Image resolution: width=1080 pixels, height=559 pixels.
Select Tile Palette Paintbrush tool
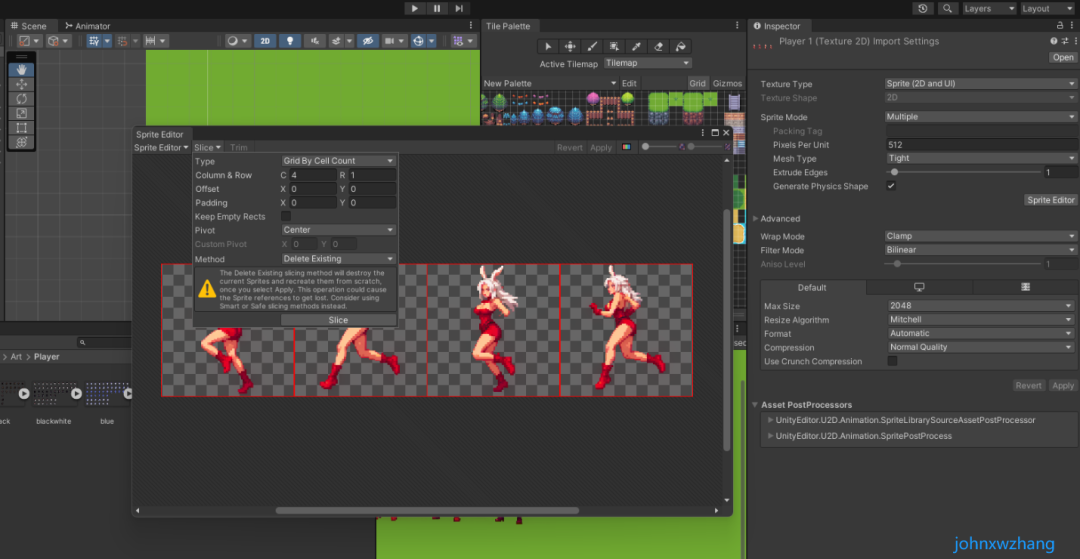tap(592, 47)
